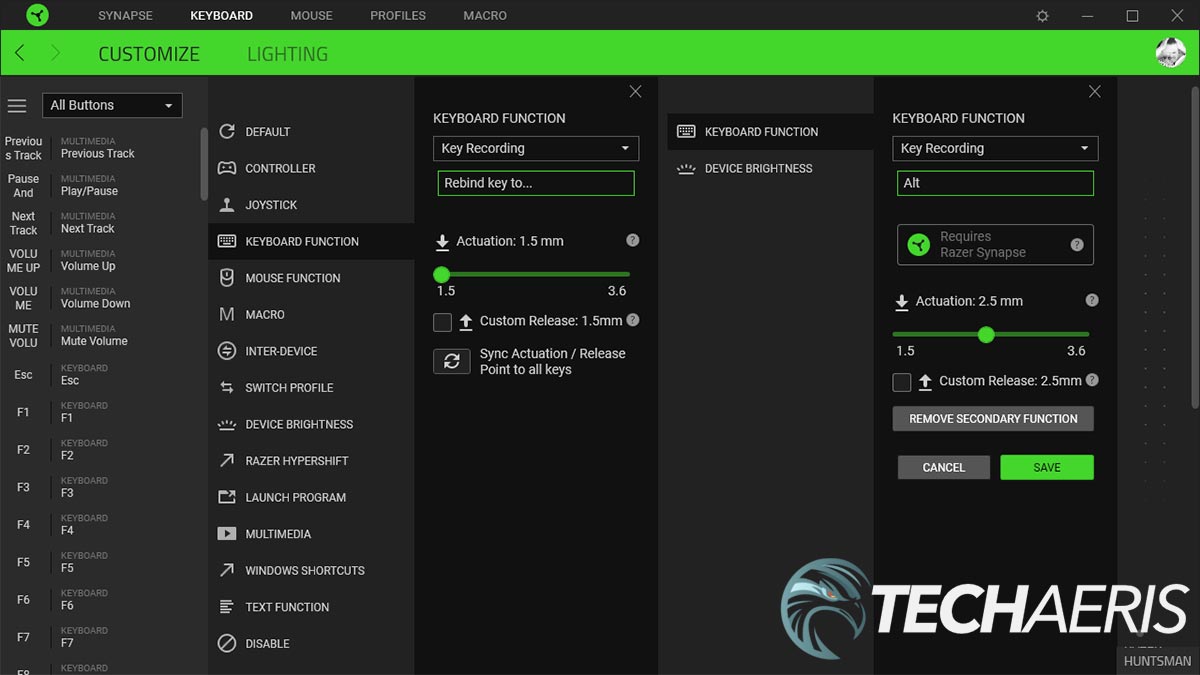Select the Volume Down button row
The width and height of the screenshot is (1200, 675).
pyautogui.click(x=100, y=298)
